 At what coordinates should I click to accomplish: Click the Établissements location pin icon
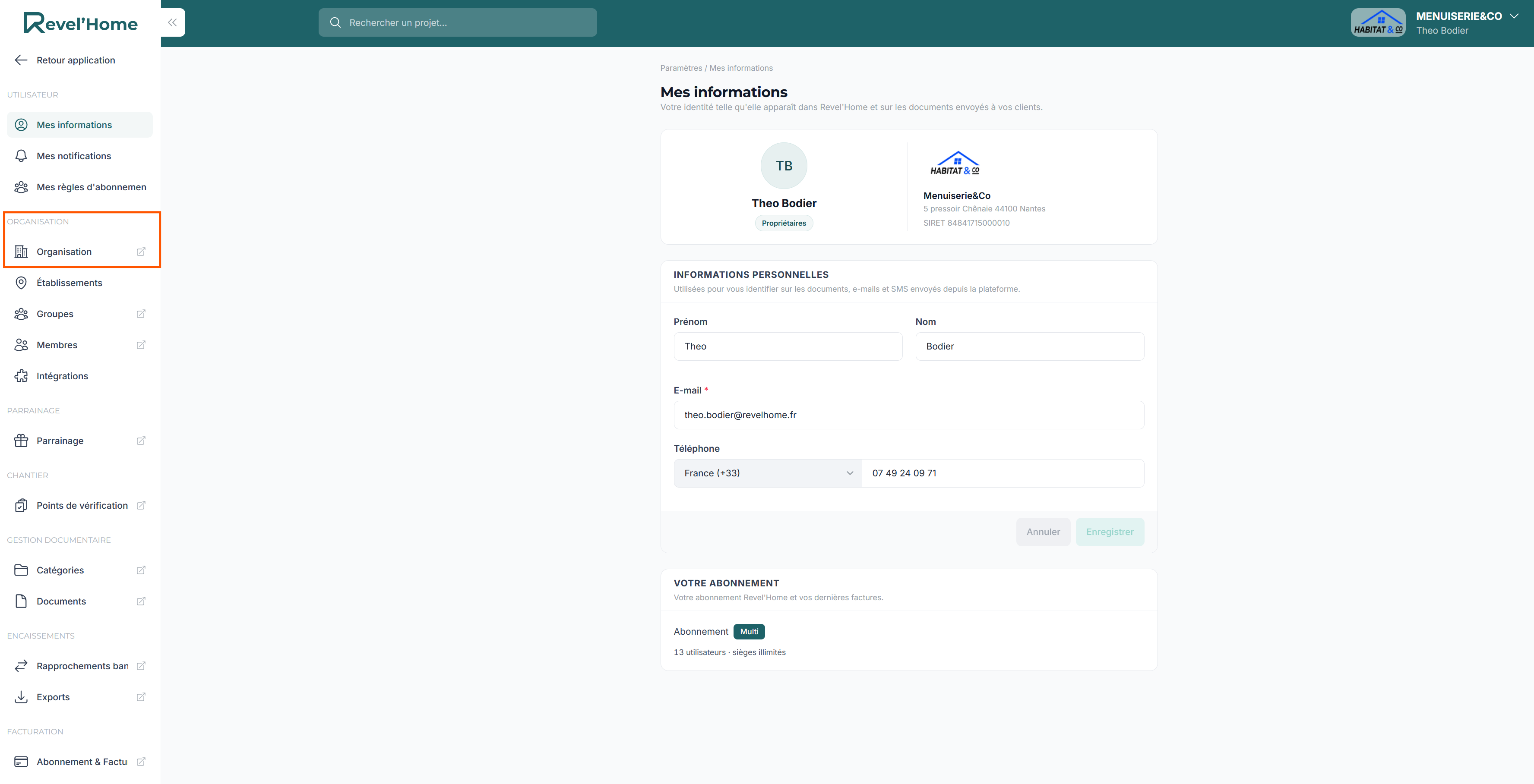(21, 283)
